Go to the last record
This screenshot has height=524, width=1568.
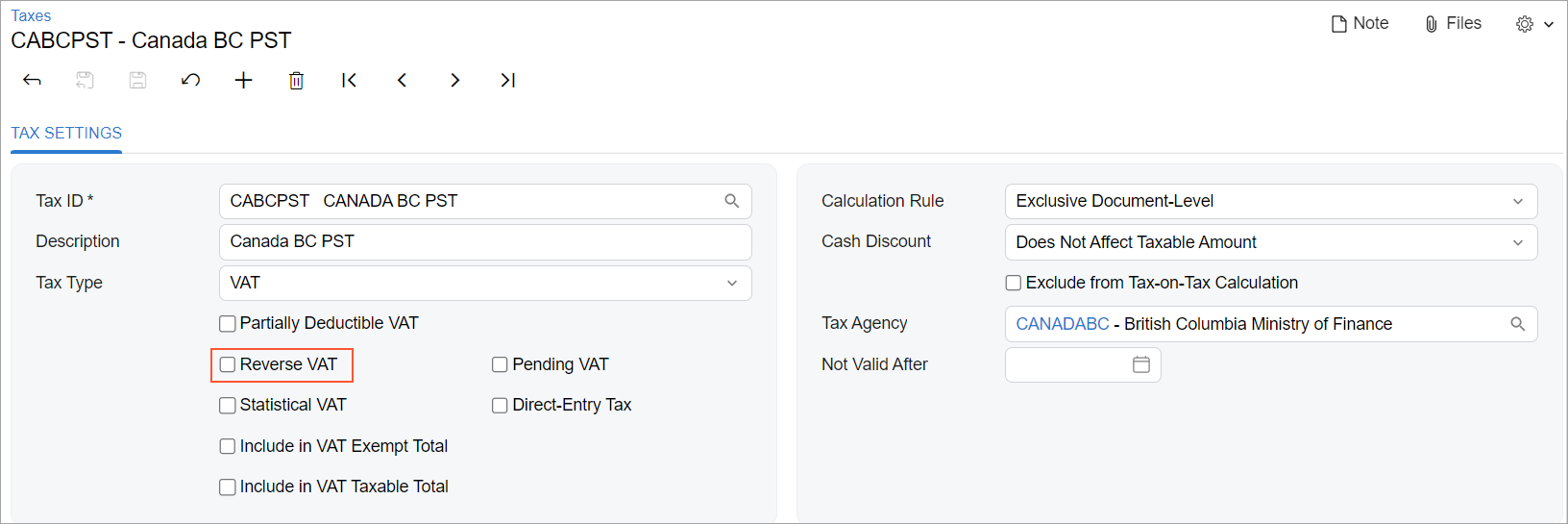point(507,81)
